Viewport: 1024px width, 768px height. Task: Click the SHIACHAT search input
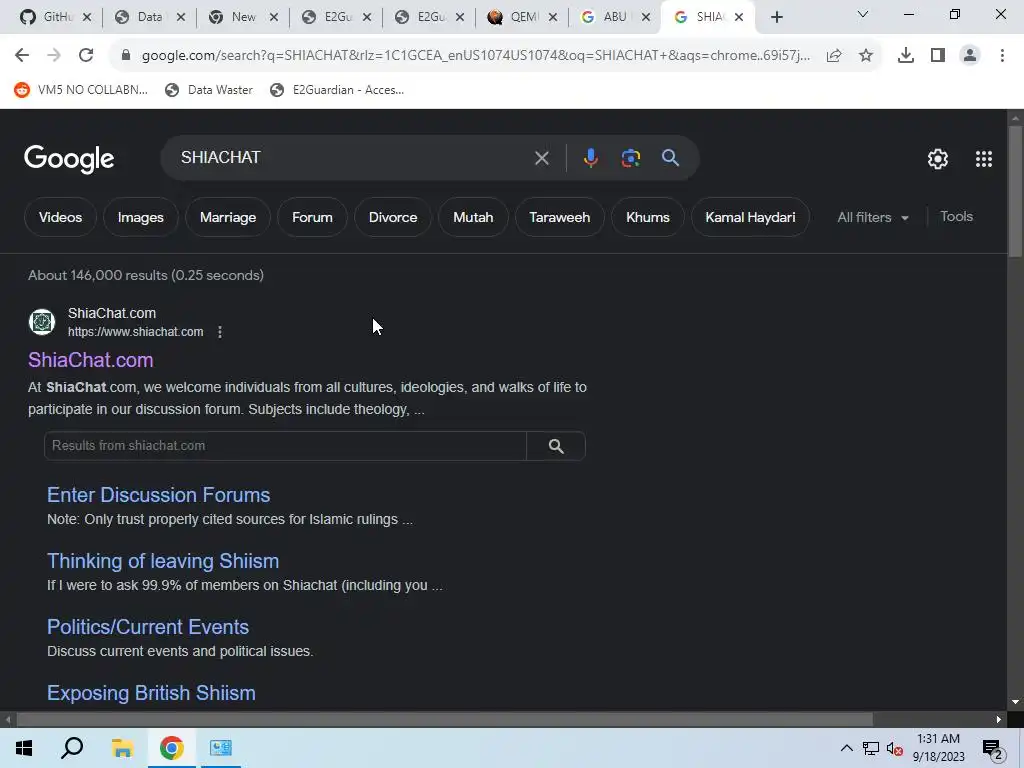tap(353, 158)
